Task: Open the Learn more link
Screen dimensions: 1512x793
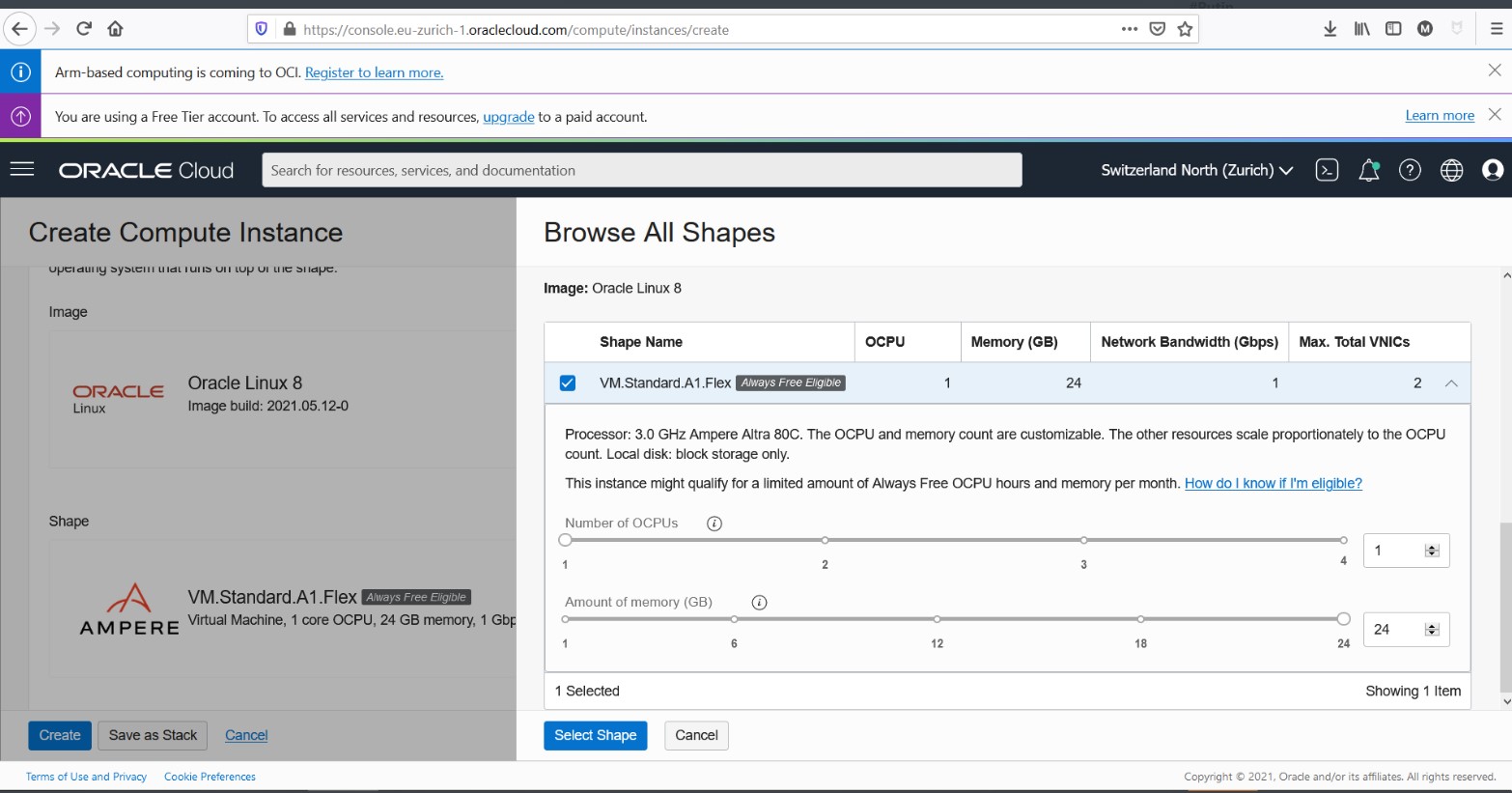Action: click(1440, 115)
